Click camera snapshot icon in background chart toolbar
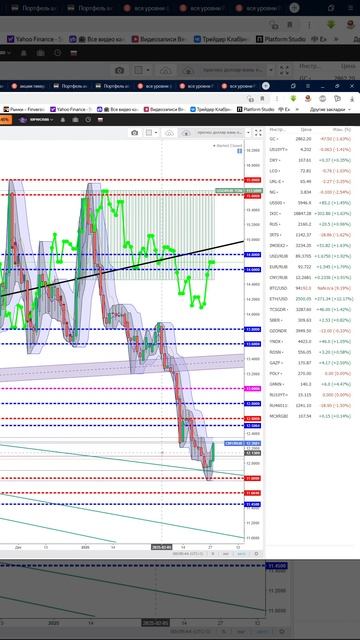Viewport: 360px width, 640px height. pyautogui.click(x=119, y=71)
